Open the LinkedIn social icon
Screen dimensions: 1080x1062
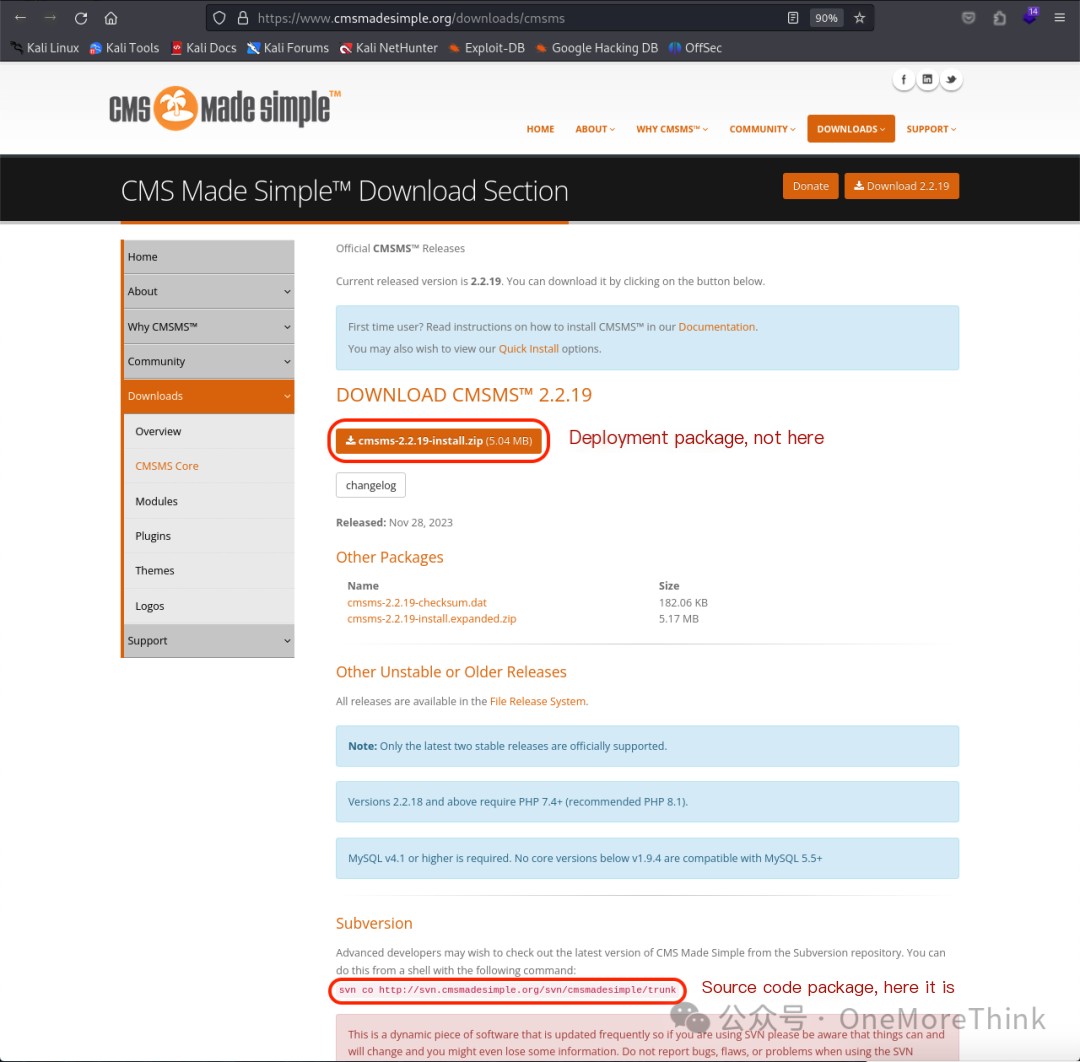[x=927, y=79]
